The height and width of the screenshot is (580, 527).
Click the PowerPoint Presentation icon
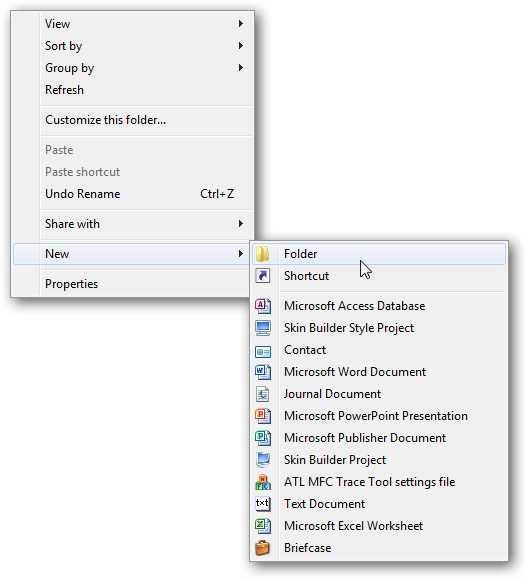coord(263,416)
